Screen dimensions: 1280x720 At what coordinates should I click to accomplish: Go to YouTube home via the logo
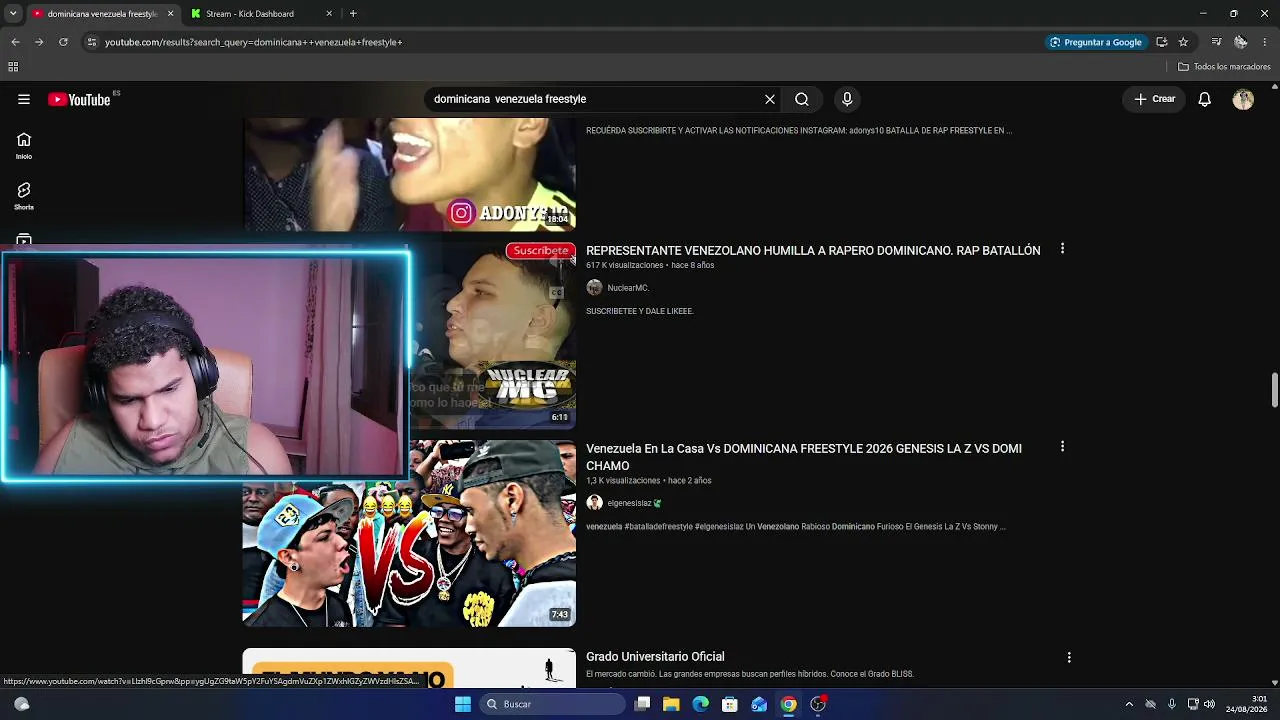pos(79,99)
